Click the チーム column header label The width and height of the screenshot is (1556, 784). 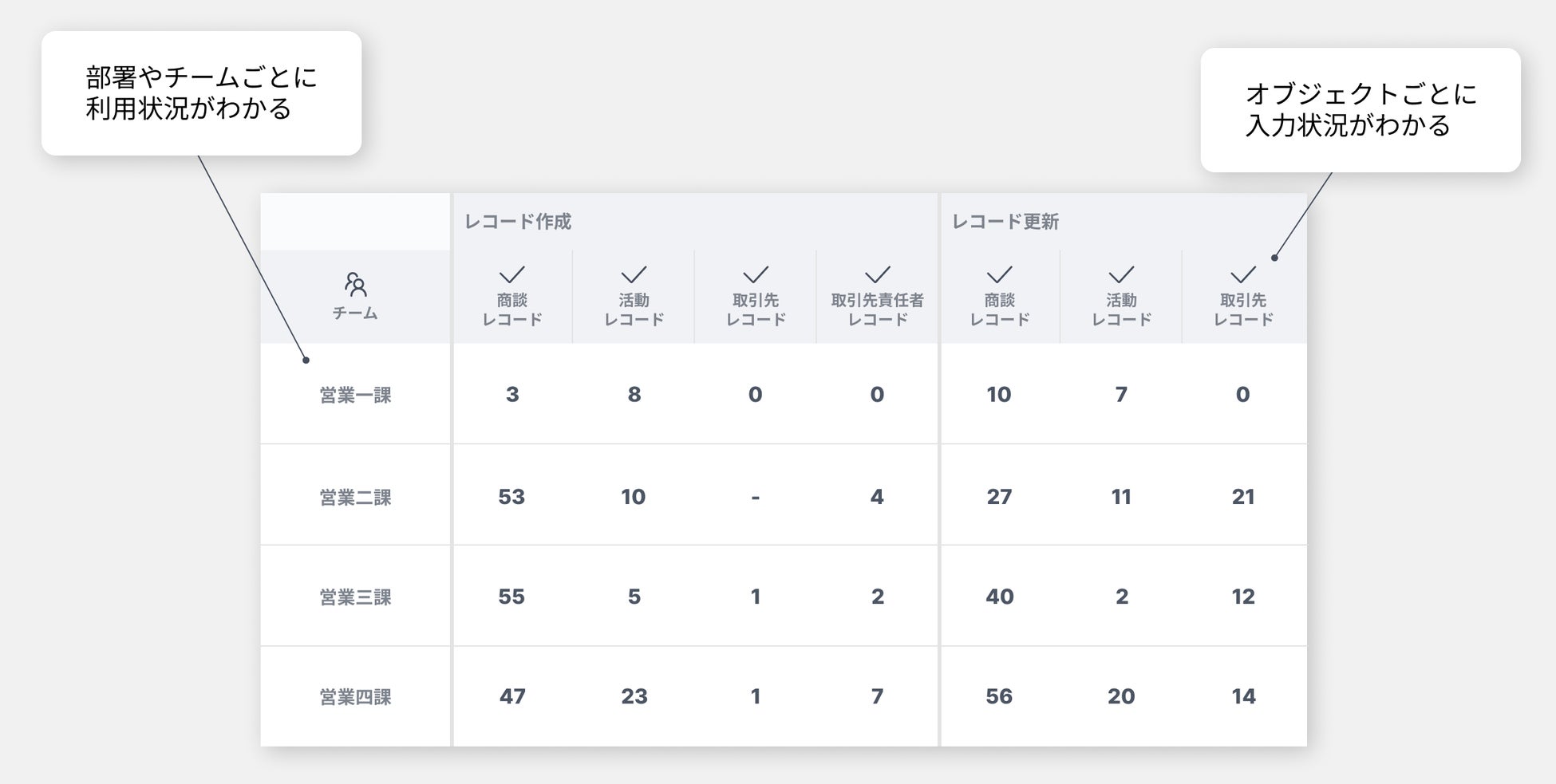point(355,313)
